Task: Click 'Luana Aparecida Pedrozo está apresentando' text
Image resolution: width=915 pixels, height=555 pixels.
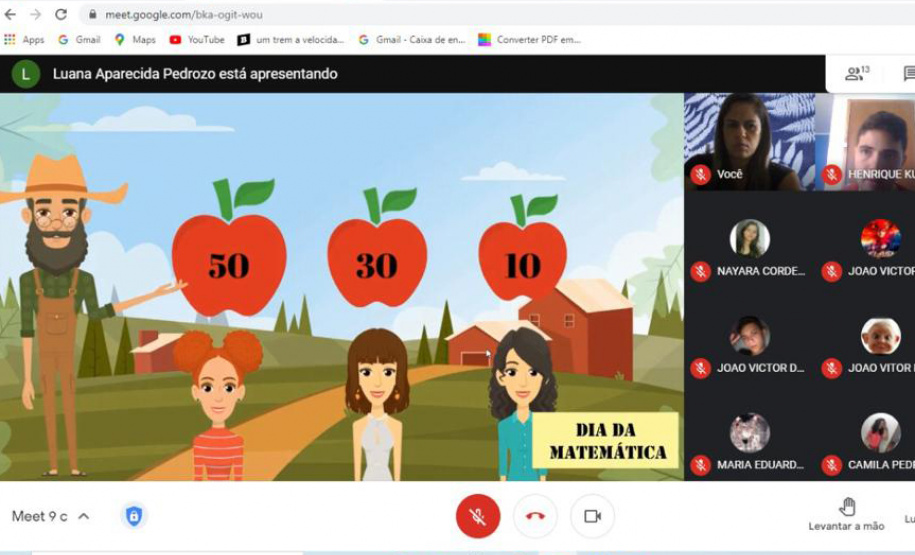Action: tap(195, 74)
